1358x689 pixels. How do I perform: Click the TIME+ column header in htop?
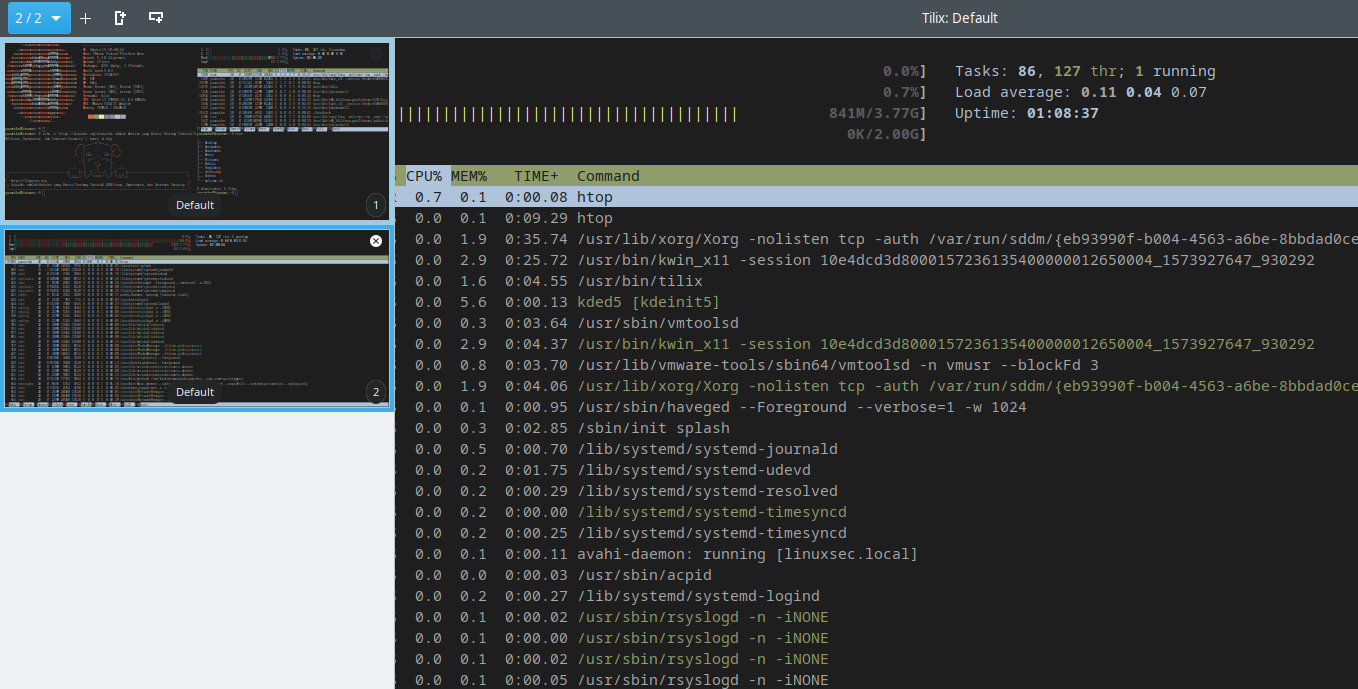coord(536,175)
